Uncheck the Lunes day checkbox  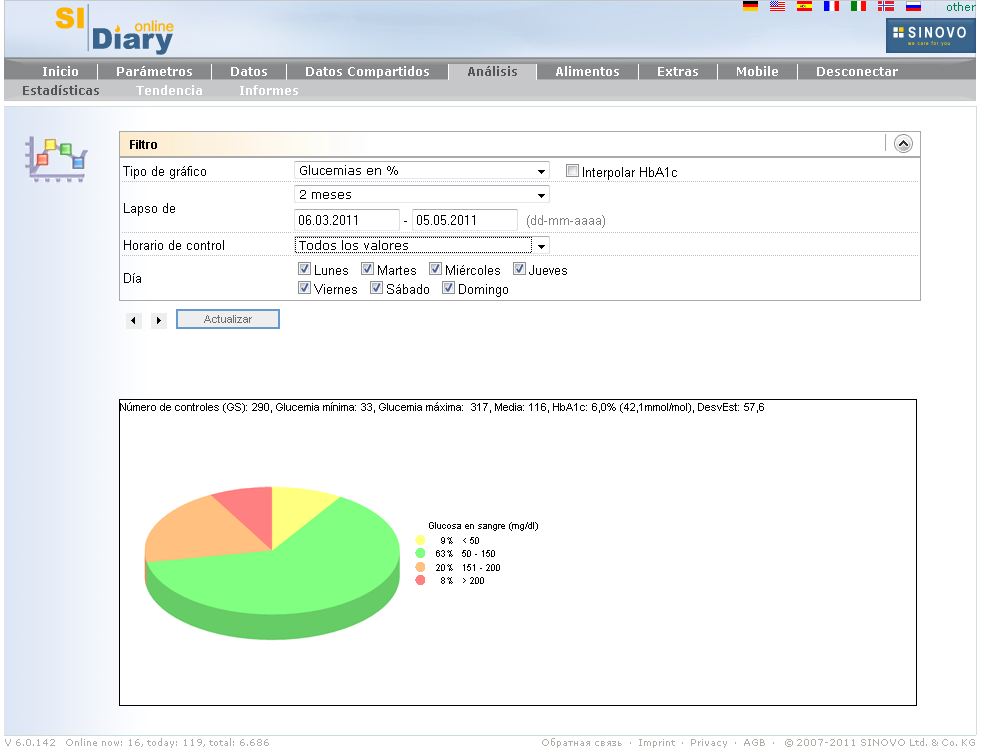[x=305, y=269]
